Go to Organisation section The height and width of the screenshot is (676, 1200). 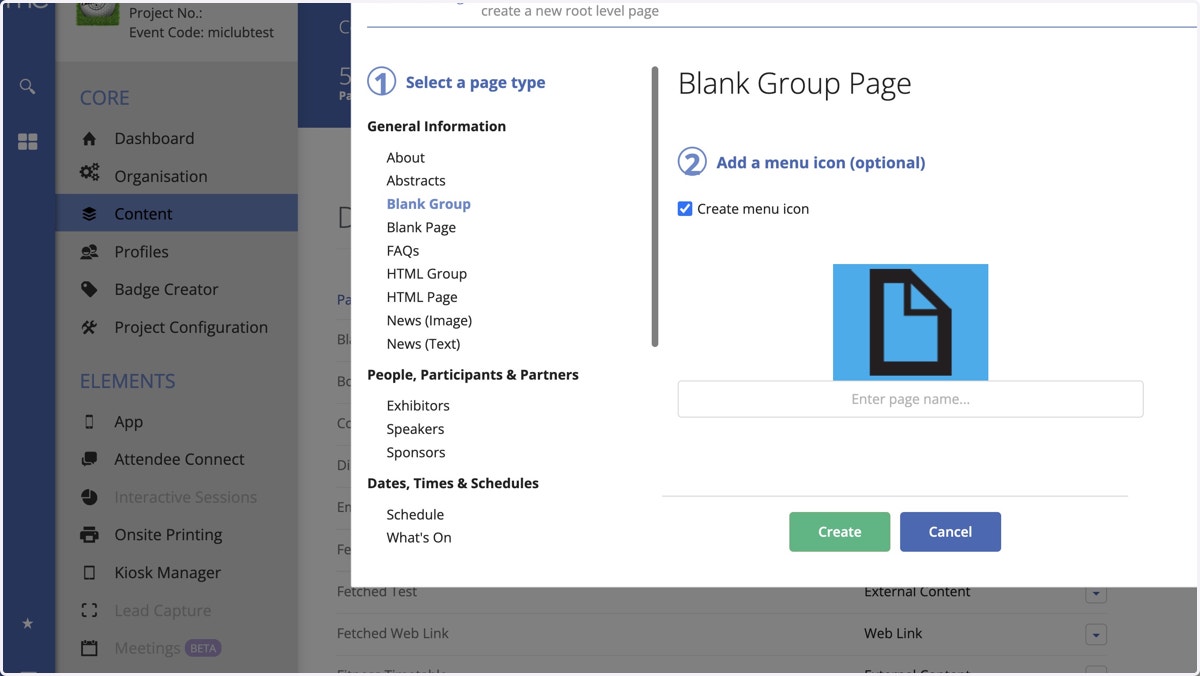coord(161,176)
